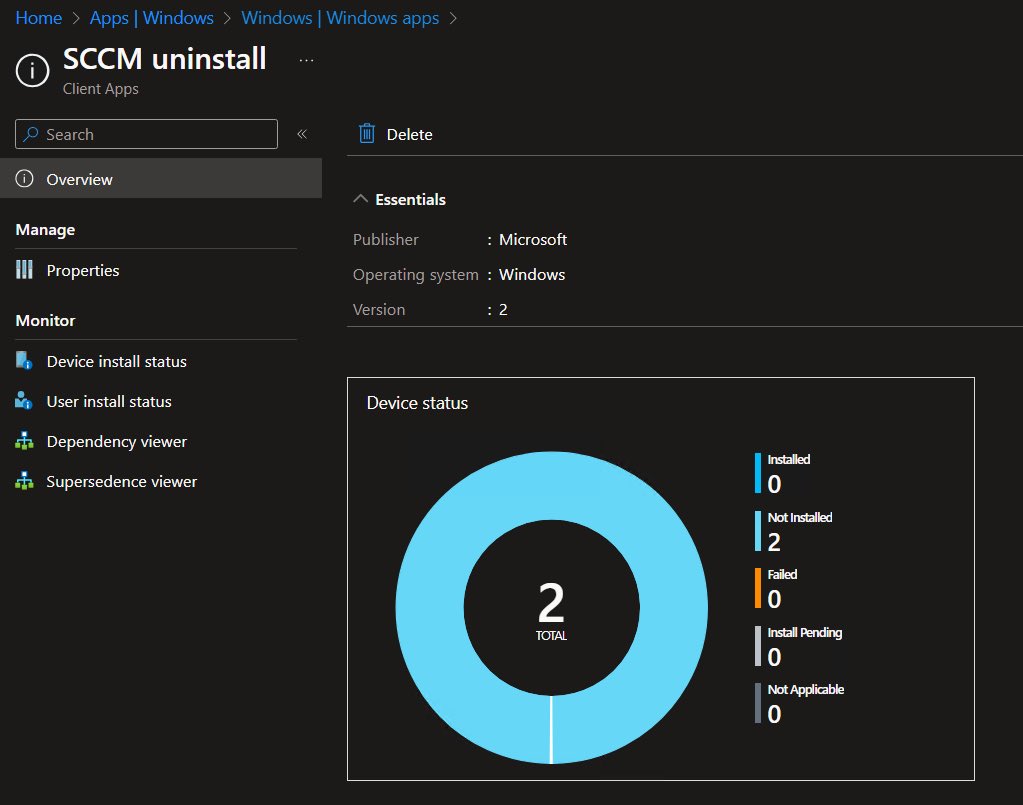Image resolution: width=1023 pixels, height=805 pixels.
Task: Click the Overview info circle icon
Action: (24, 179)
